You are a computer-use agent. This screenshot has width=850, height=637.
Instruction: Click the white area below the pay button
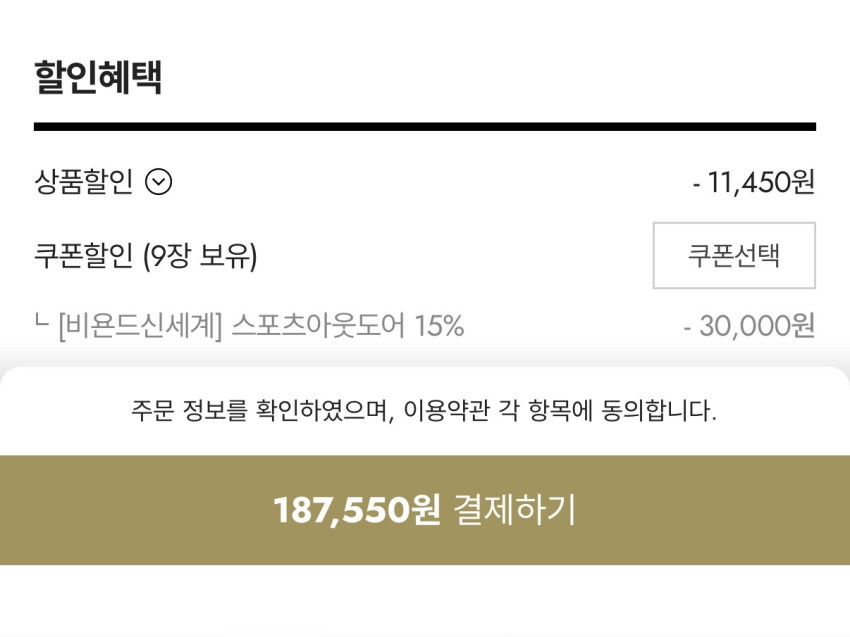[x=424, y=602]
